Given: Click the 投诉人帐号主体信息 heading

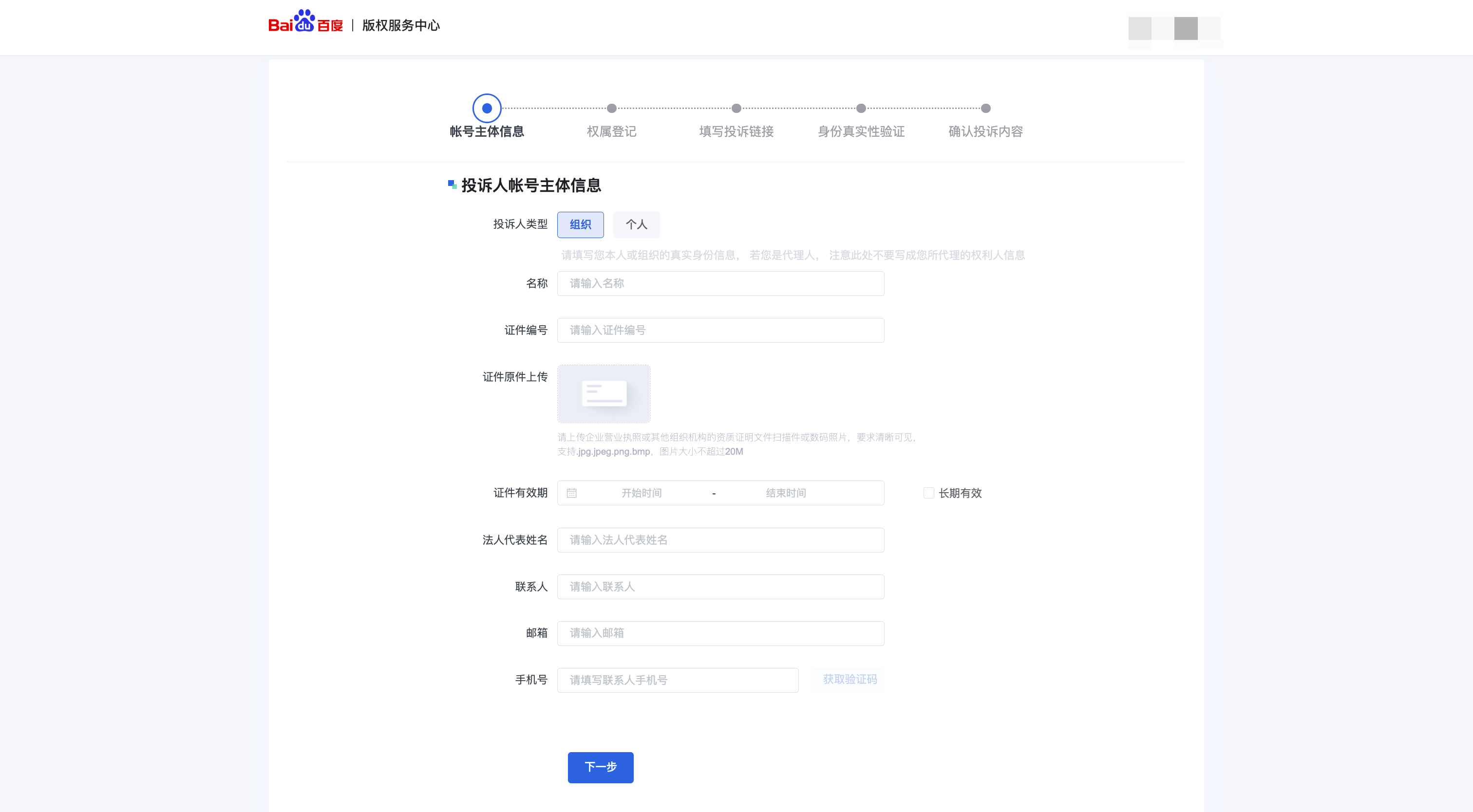Looking at the screenshot, I should 531,185.
